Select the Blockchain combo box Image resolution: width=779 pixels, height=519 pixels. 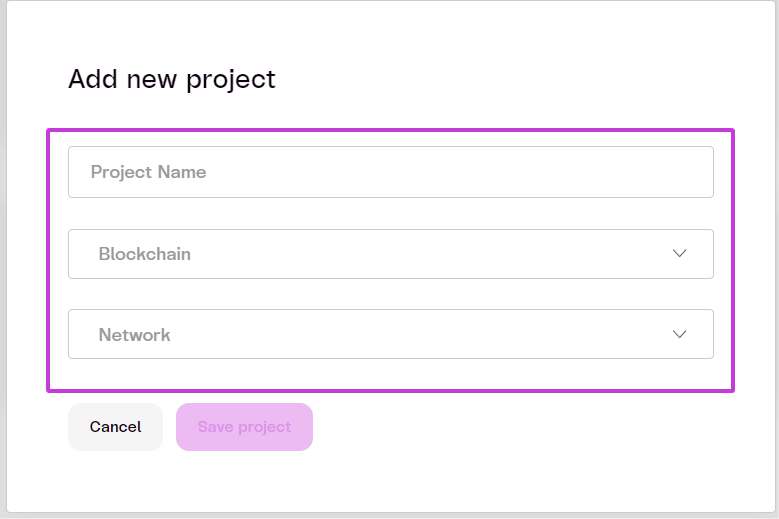point(390,254)
